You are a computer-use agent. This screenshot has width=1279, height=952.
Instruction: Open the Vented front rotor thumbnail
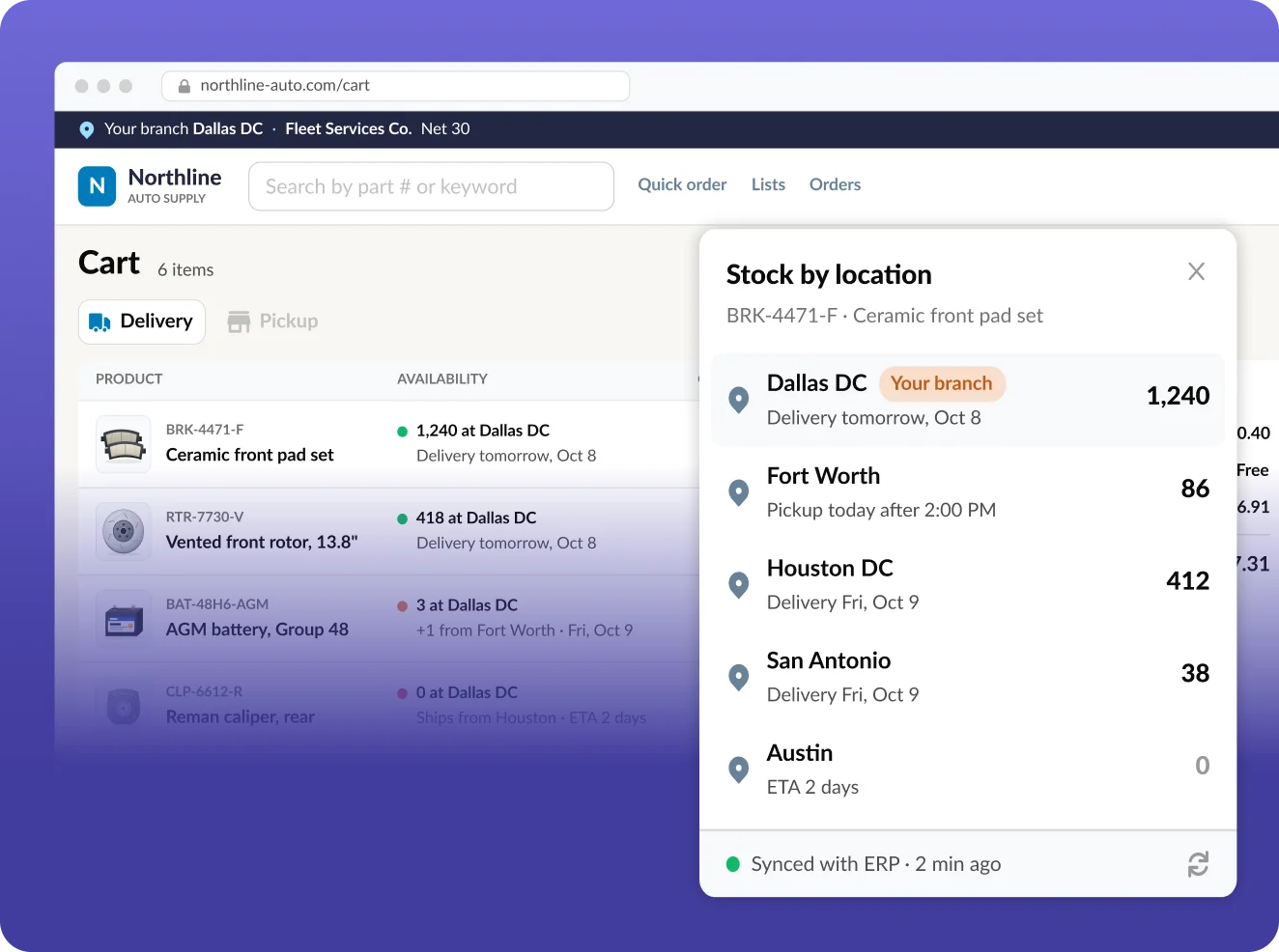(124, 531)
